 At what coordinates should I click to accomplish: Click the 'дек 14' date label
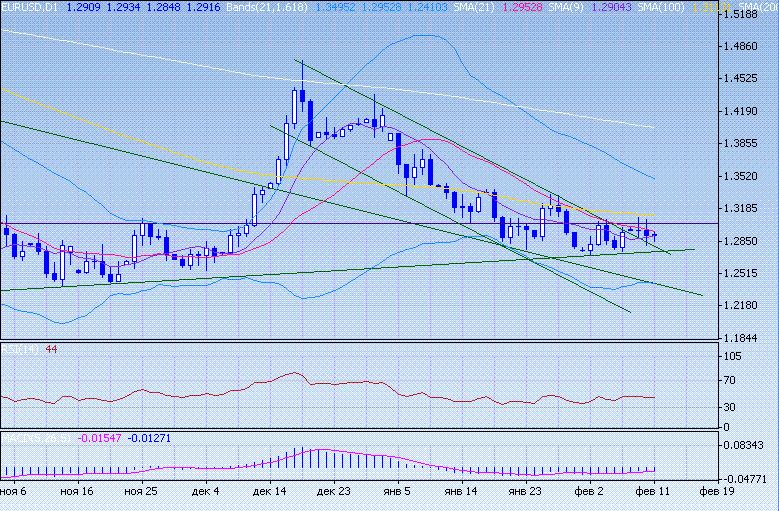click(x=269, y=492)
